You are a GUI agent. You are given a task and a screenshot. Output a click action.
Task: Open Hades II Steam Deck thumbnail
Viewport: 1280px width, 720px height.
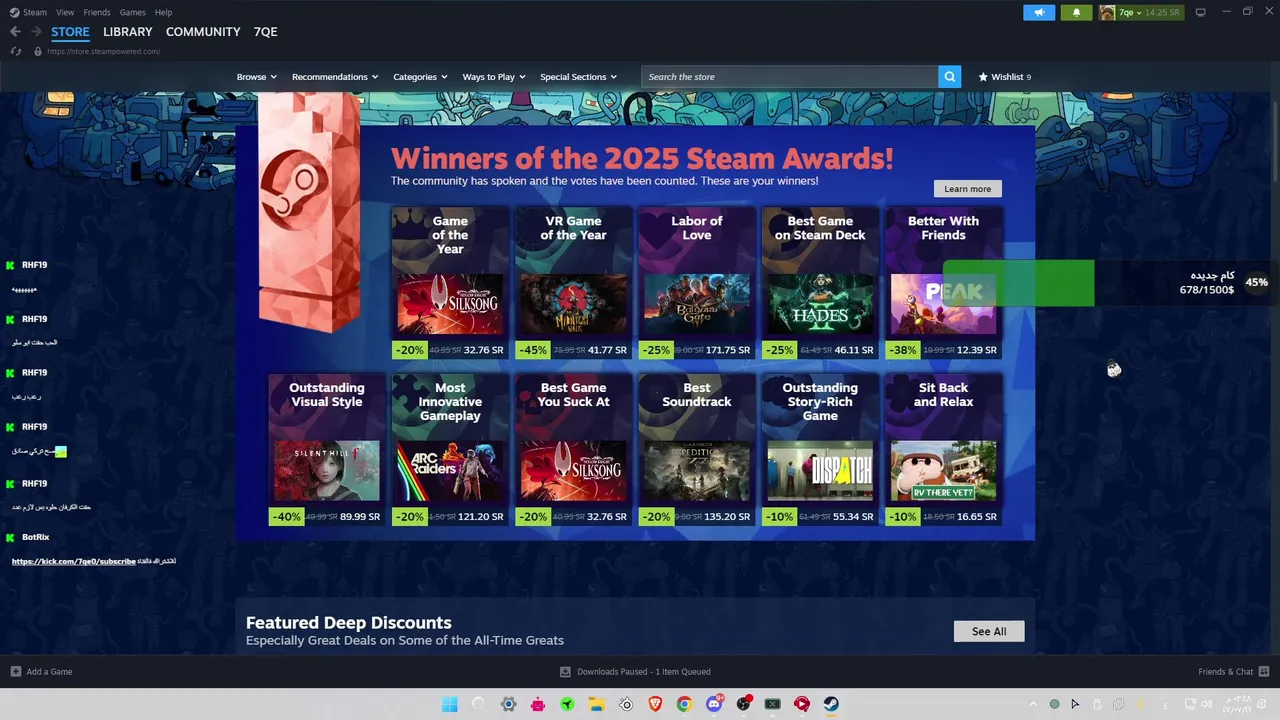click(x=820, y=304)
